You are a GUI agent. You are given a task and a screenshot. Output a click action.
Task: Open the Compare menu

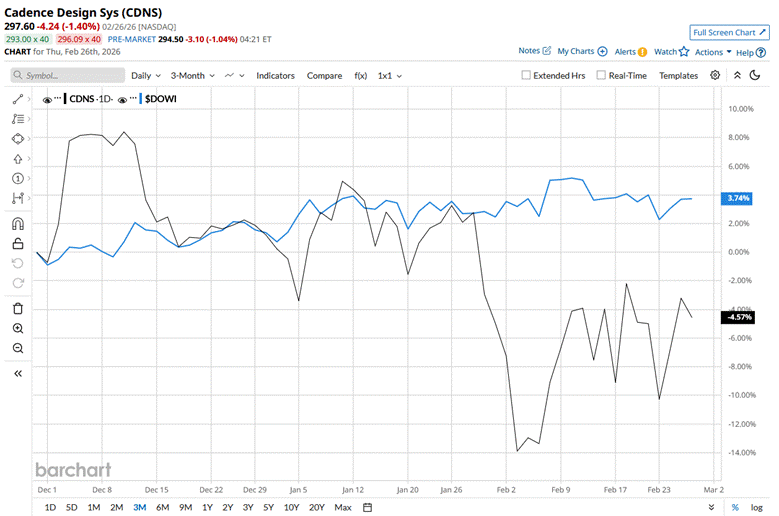pyautogui.click(x=324, y=75)
